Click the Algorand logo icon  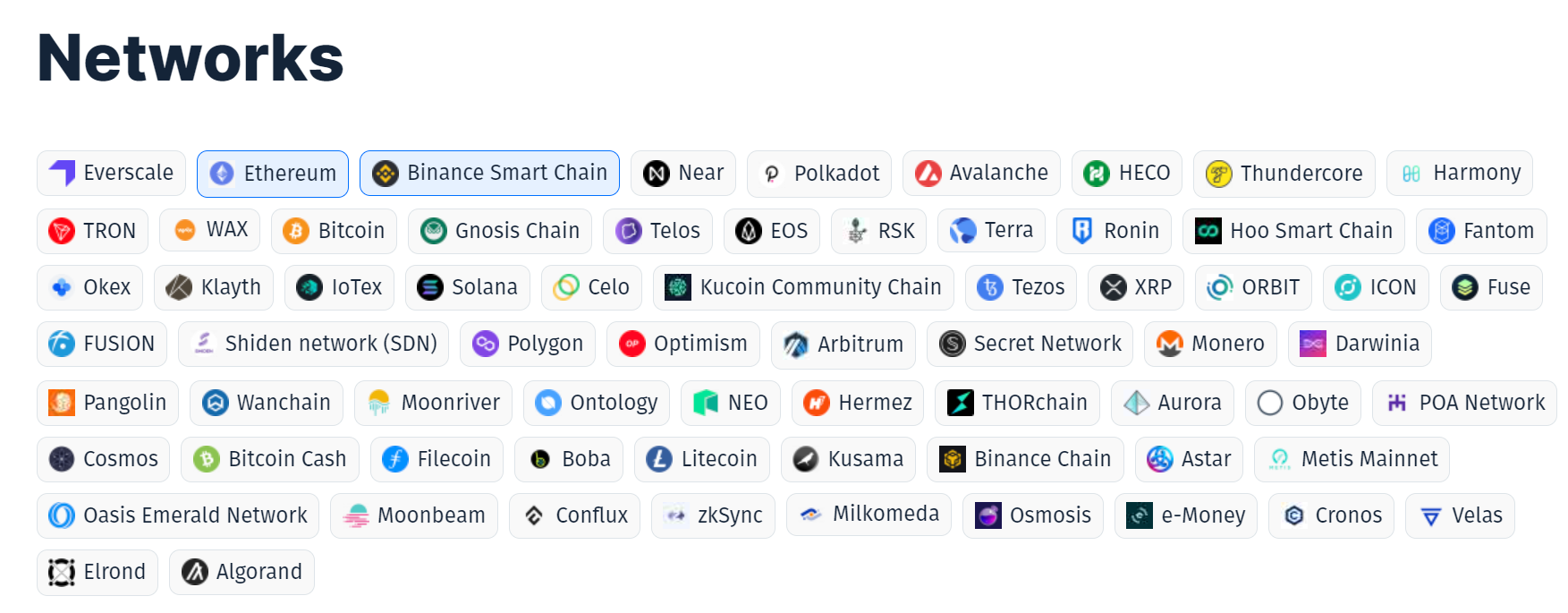[195, 572]
